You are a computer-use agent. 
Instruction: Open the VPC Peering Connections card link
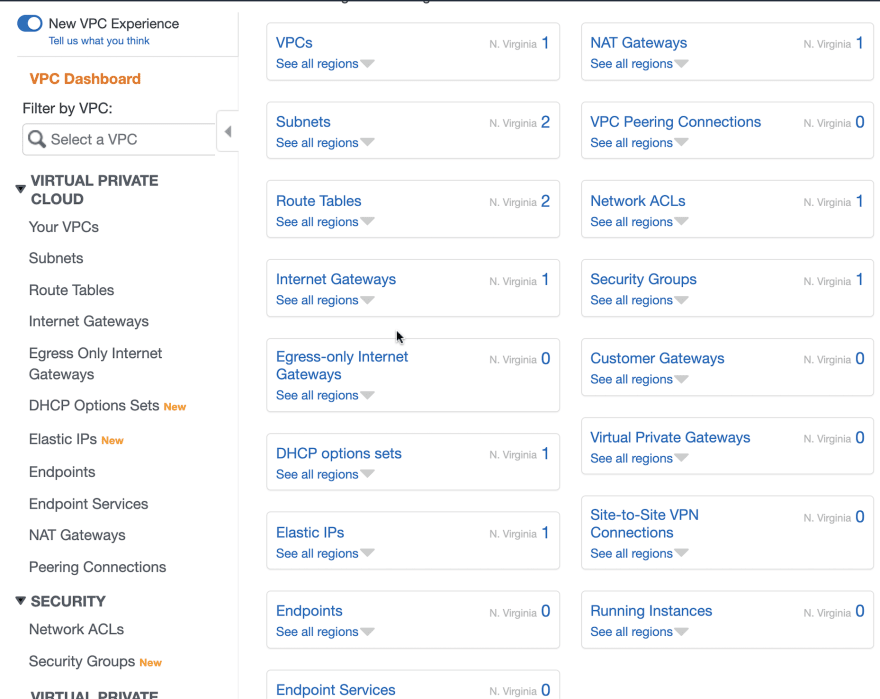coord(675,122)
